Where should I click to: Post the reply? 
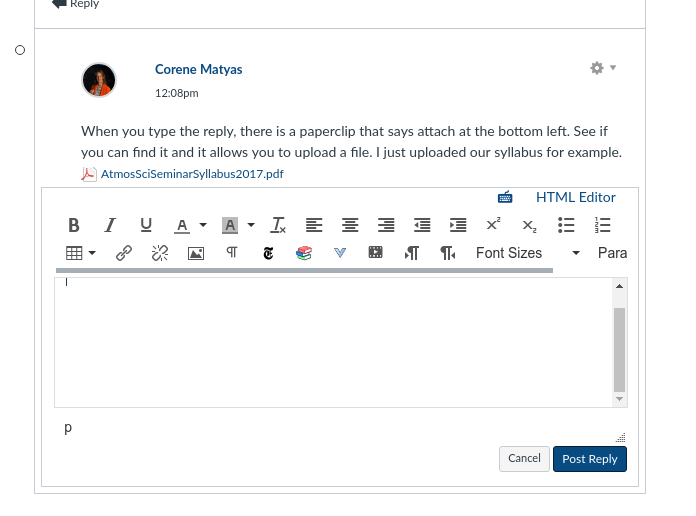(590, 459)
